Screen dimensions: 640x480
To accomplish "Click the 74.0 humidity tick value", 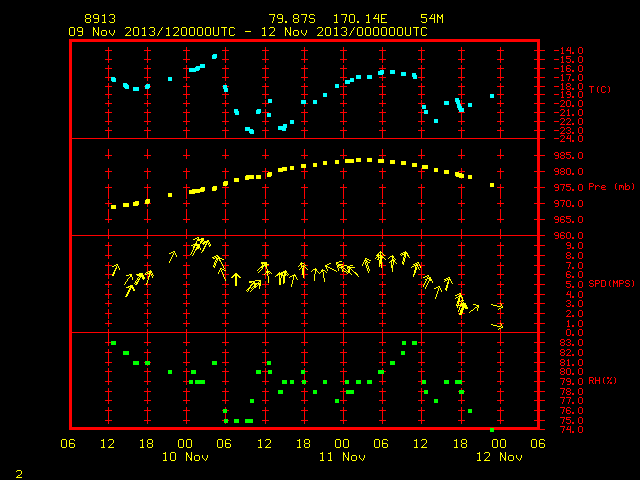I will click(x=571, y=429).
